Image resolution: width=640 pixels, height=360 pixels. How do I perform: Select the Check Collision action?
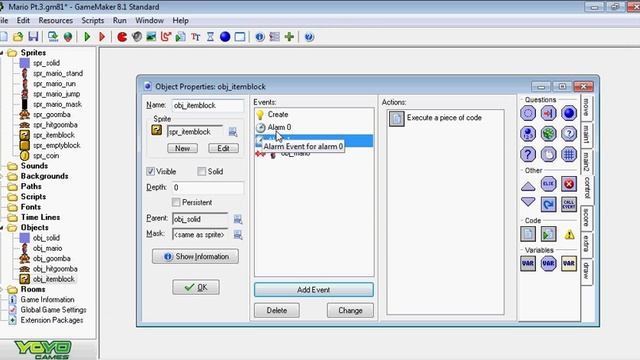pyautogui.click(x=548, y=113)
